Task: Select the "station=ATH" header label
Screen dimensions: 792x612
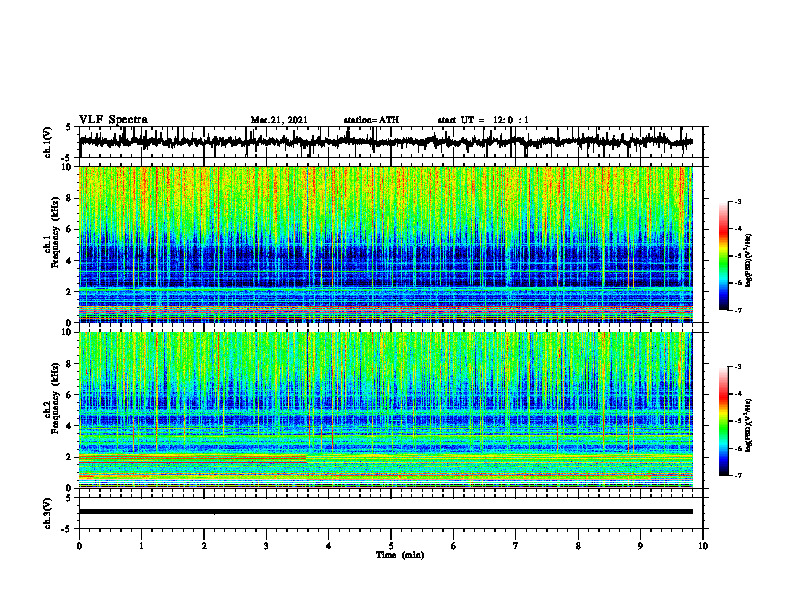Action: 371,120
